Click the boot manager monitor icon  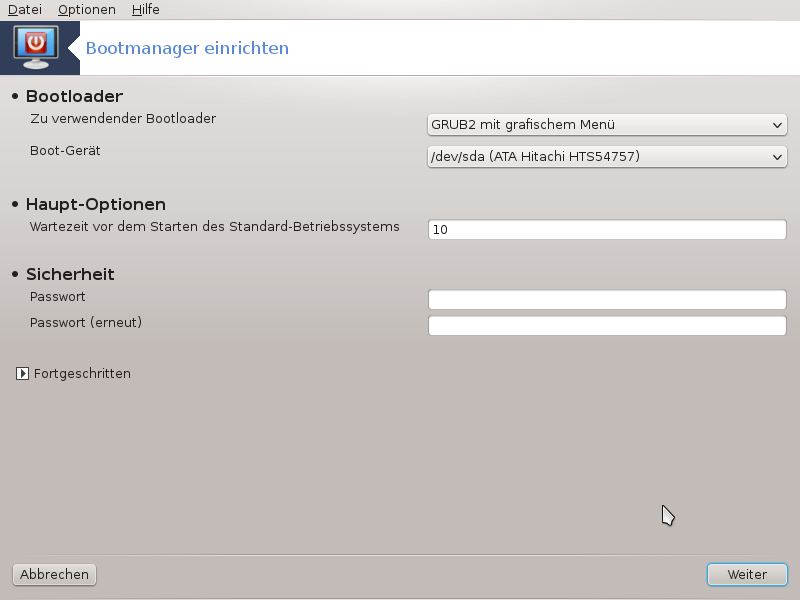(36, 47)
